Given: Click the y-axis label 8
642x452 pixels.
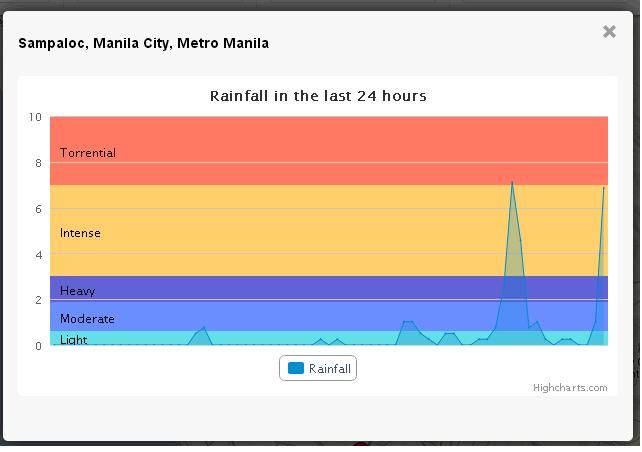Looking at the screenshot, I should 38,163.
